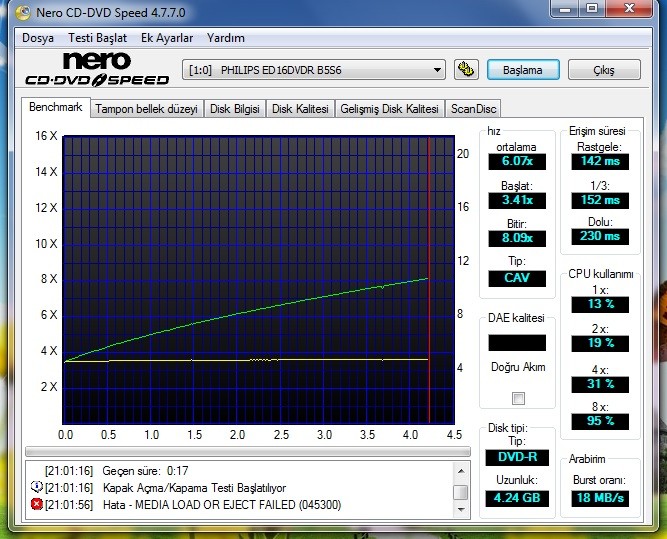Switch to the Disk Kalitesi tab
667x539 pixels.
(x=300, y=109)
